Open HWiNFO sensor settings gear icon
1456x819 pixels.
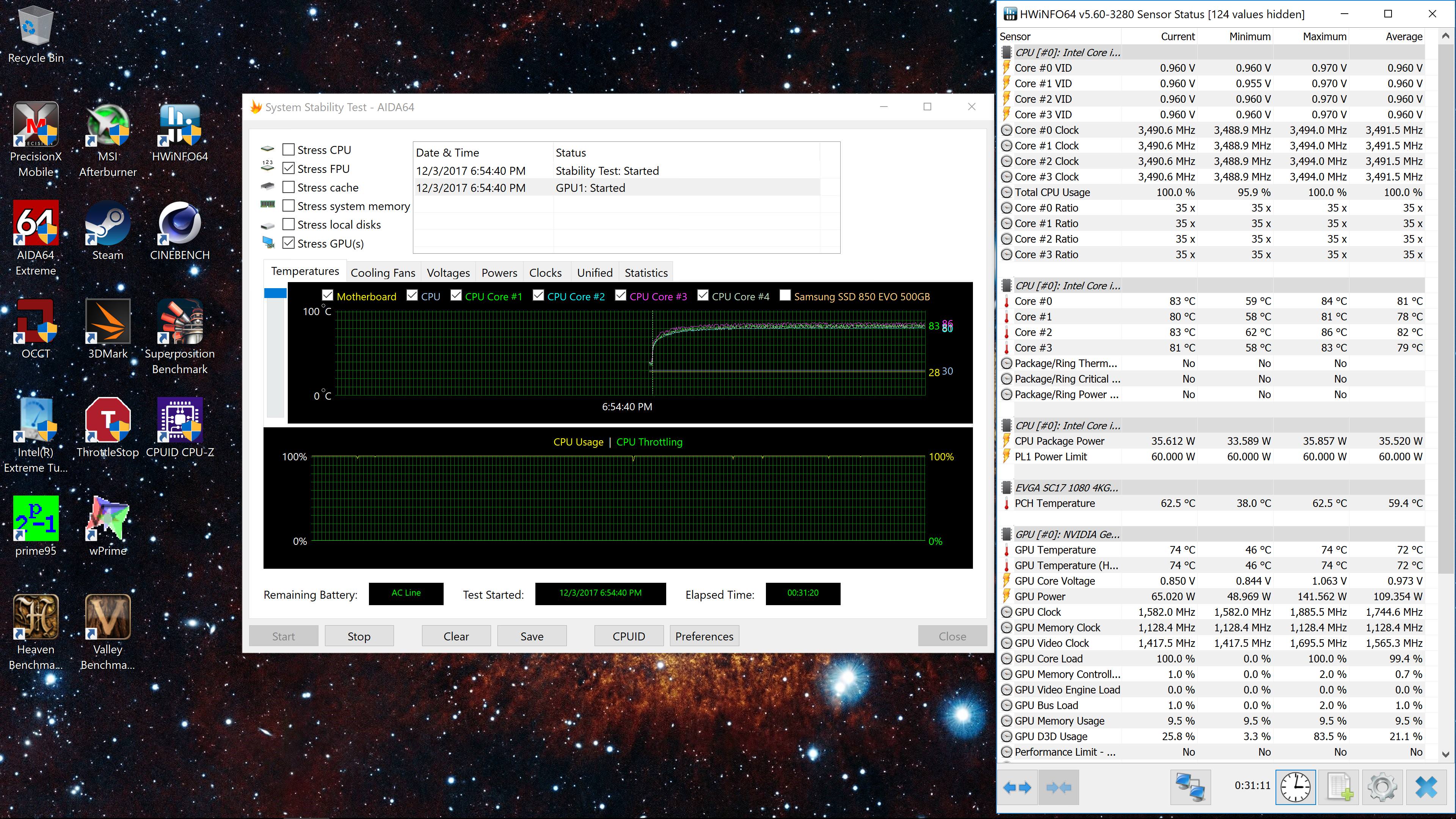tap(1382, 787)
